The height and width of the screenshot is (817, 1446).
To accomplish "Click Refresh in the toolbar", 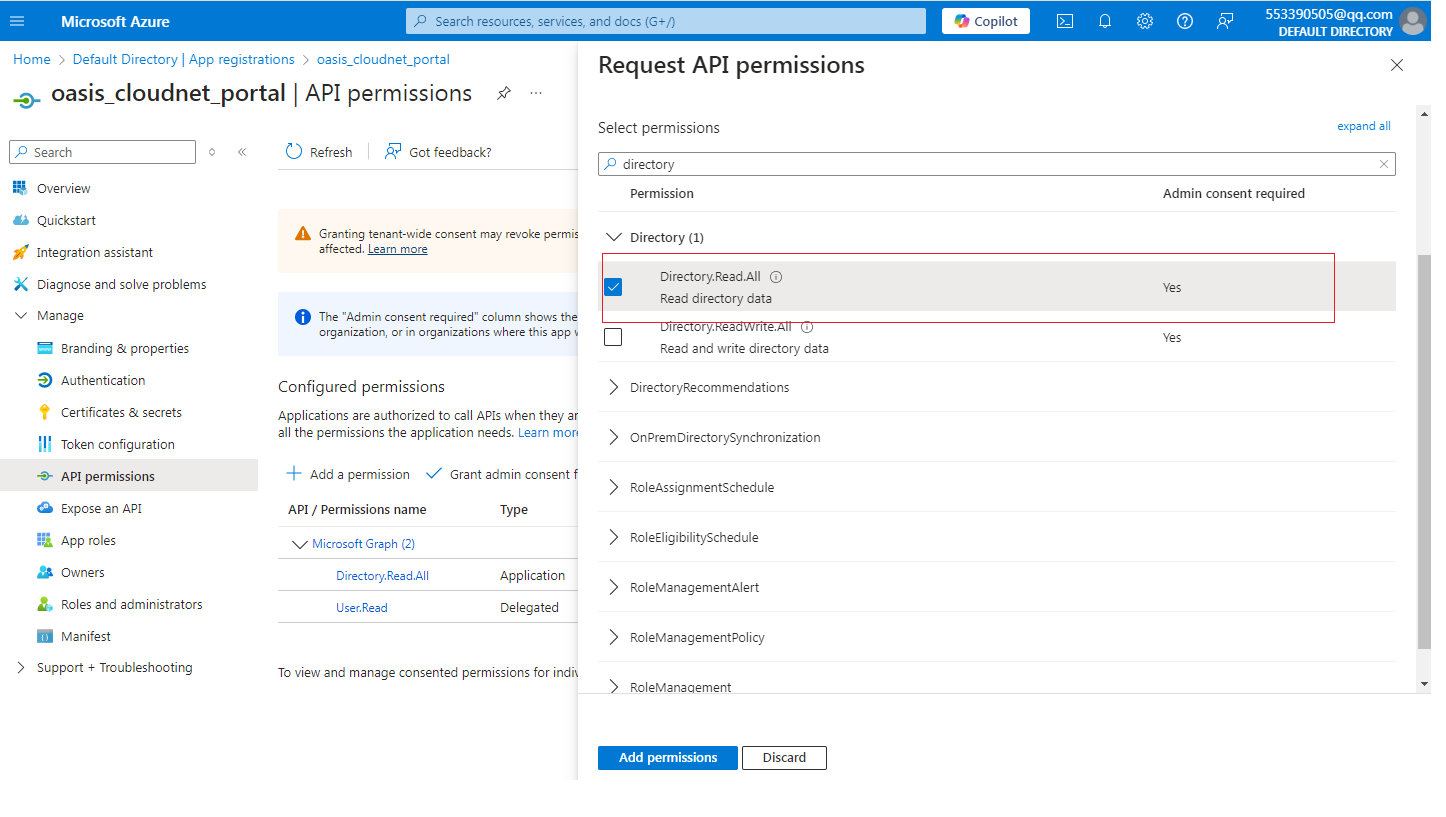I will tap(319, 152).
